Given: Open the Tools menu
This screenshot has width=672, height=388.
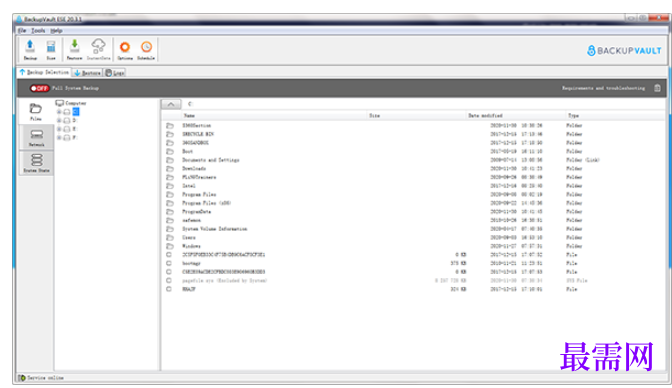Looking at the screenshot, I should (x=38, y=30).
